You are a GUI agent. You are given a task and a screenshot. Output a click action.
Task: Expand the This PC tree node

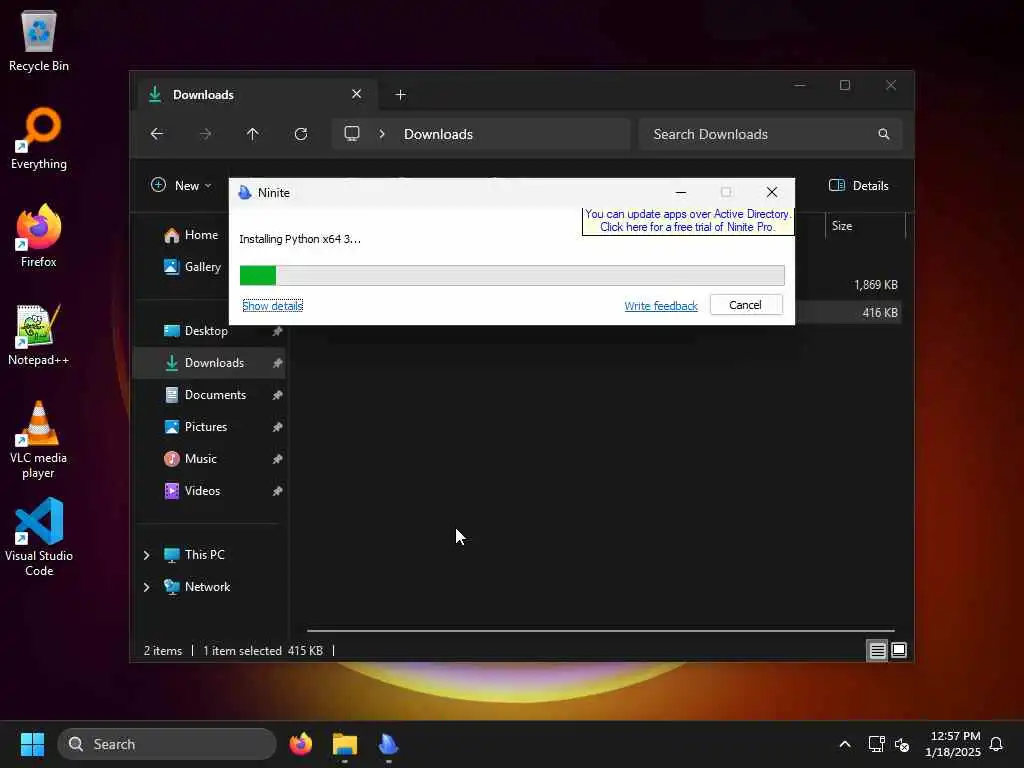146,555
